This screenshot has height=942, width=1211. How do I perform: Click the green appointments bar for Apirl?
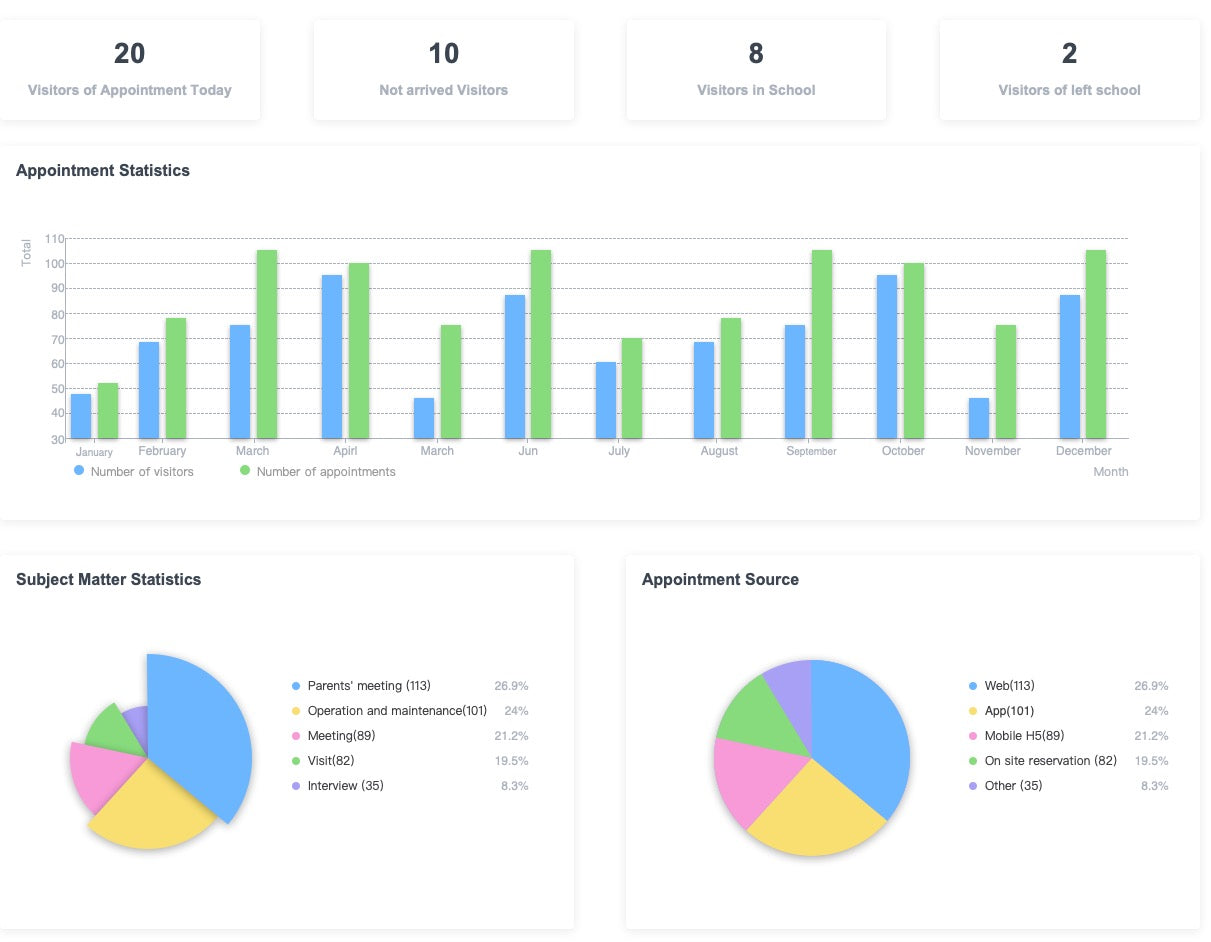(x=359, y=351)
